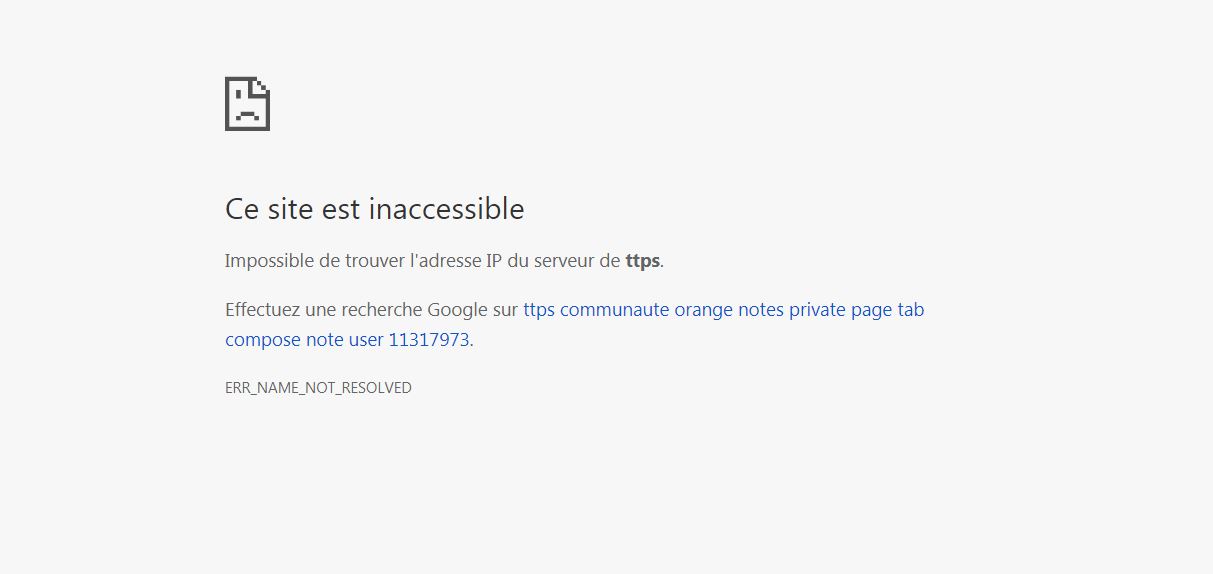Click the word 'notes' in the search link

point(761,310)
